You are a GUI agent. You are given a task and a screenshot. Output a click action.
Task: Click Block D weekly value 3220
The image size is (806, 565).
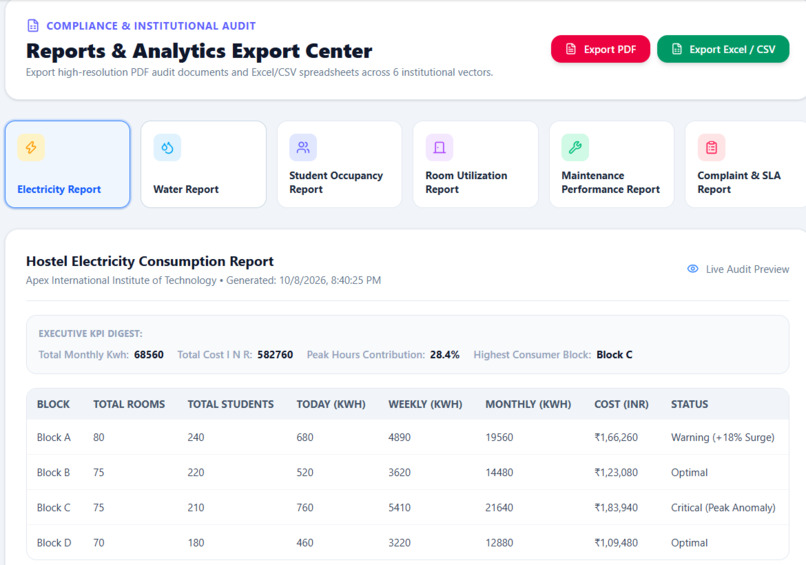pyautogui.click(x=399, y=543)
